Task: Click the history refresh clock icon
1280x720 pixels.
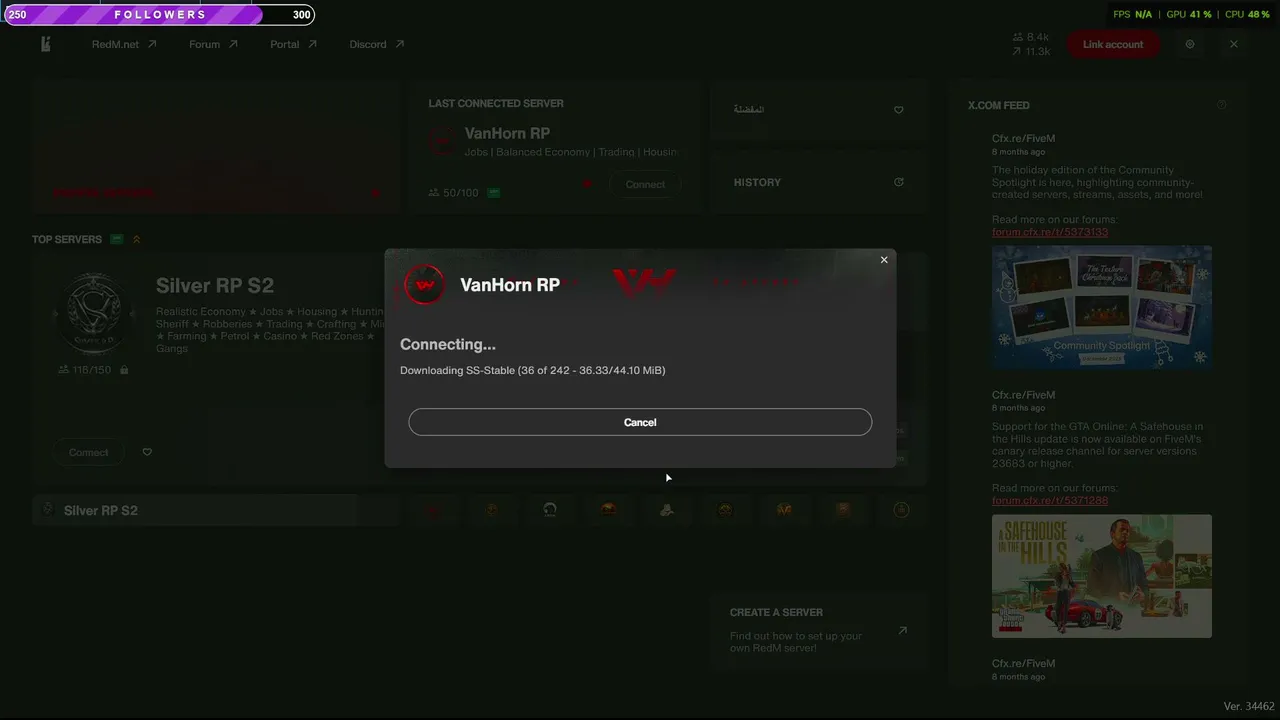Action: coord(898,182)
